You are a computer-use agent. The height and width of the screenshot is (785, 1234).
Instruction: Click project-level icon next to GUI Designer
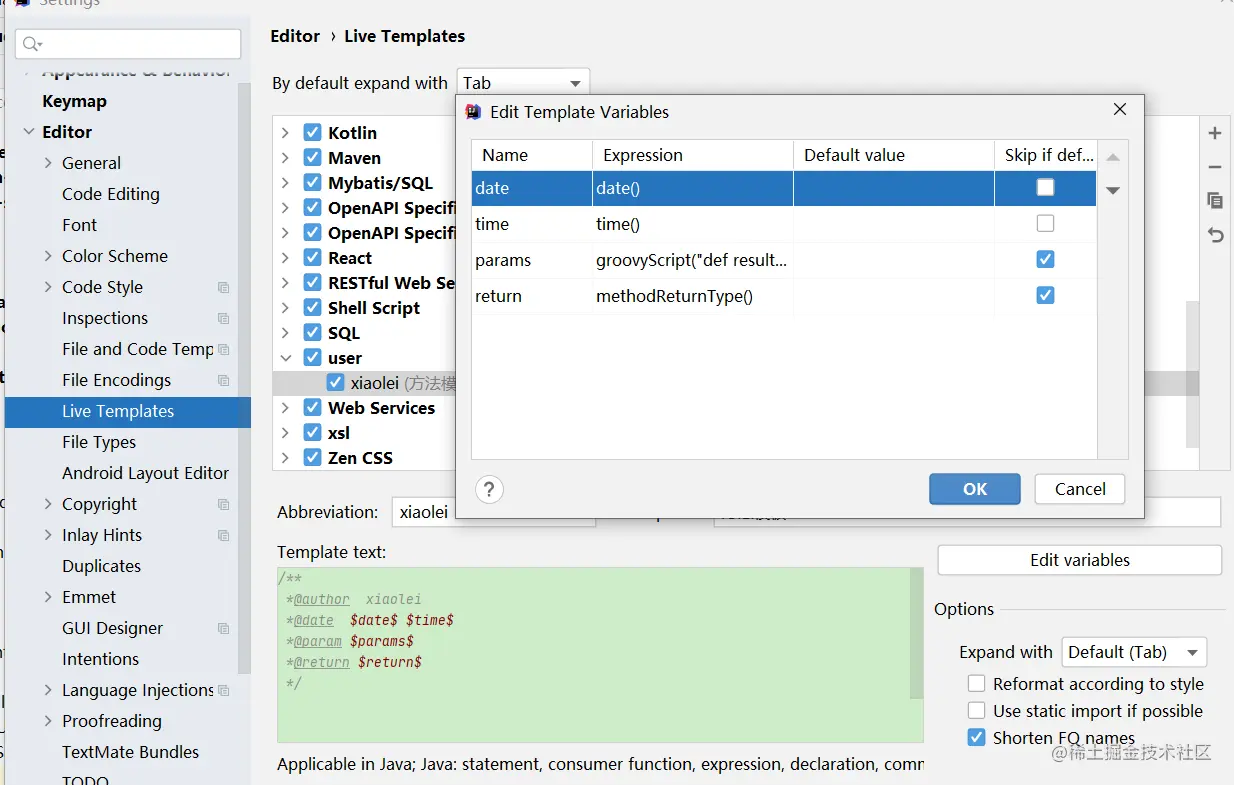pyautogui.click(x=223, y=628)
